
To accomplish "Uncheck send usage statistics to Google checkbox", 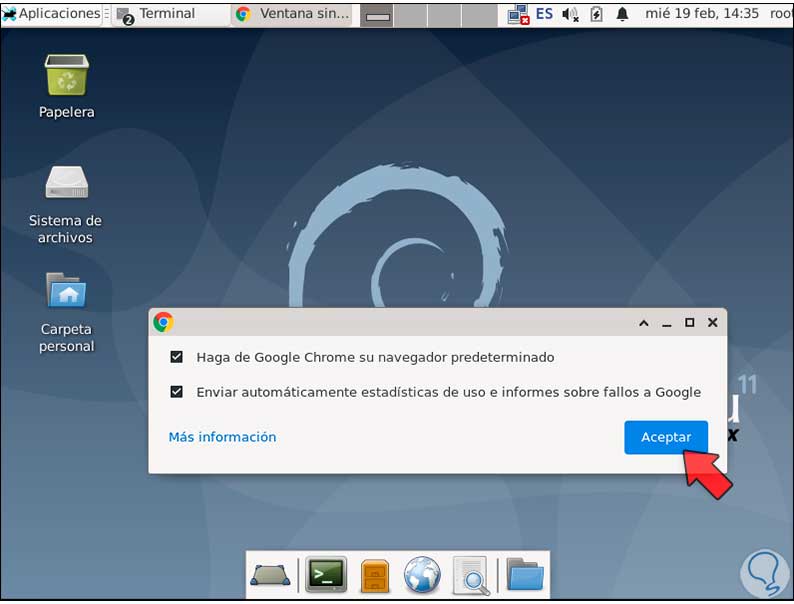I will tap(176, 391).
